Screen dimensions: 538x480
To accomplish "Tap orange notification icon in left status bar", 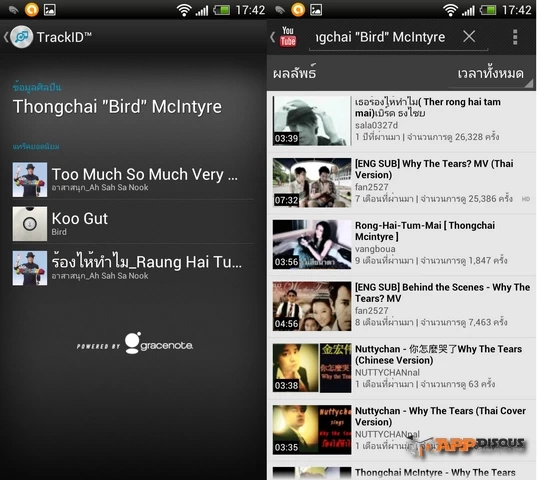I will click(32, 10).
